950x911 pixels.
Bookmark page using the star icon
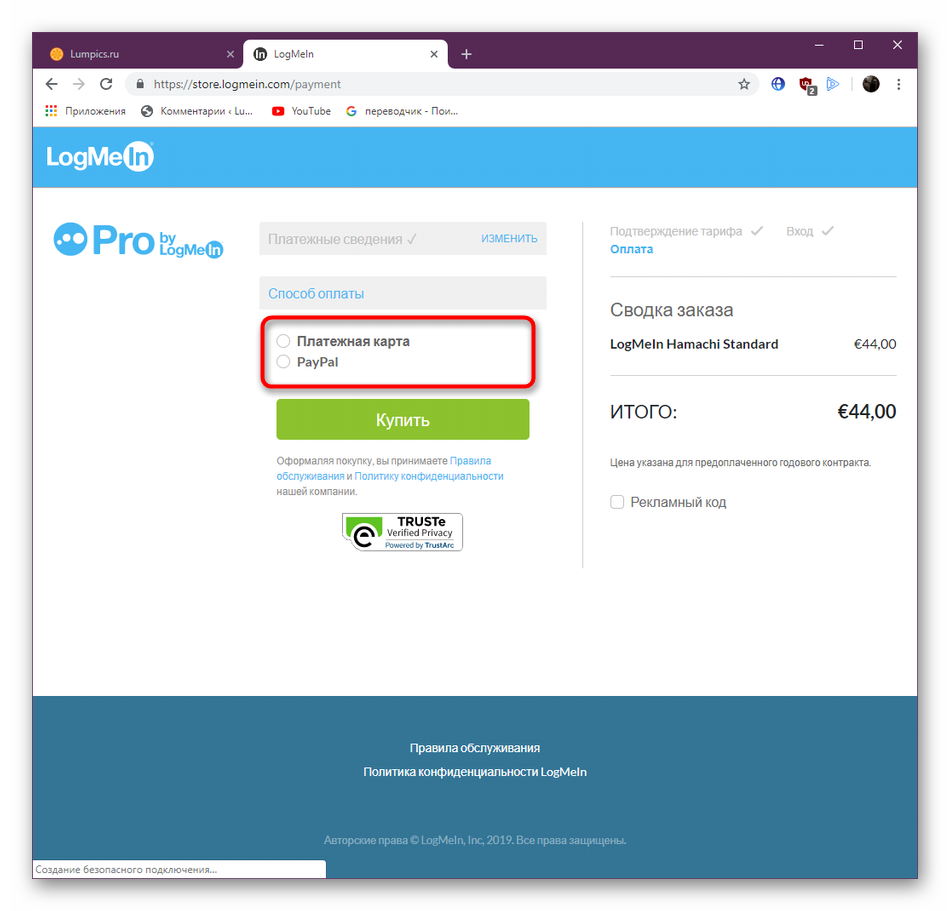(x=744, y=84)
